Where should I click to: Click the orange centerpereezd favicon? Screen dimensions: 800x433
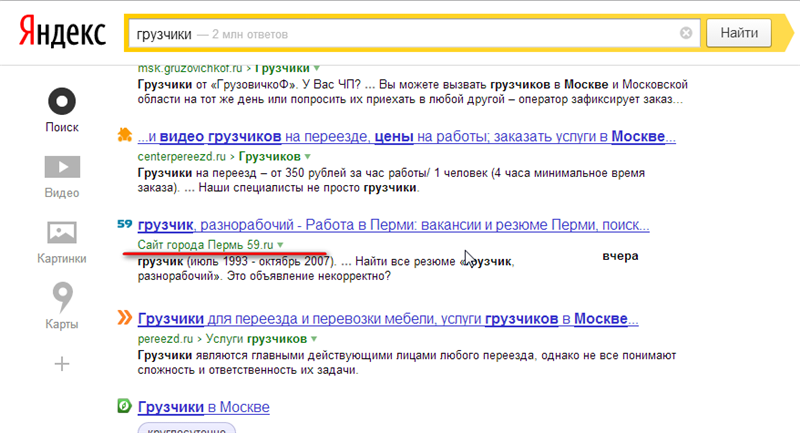pos(125,135)
